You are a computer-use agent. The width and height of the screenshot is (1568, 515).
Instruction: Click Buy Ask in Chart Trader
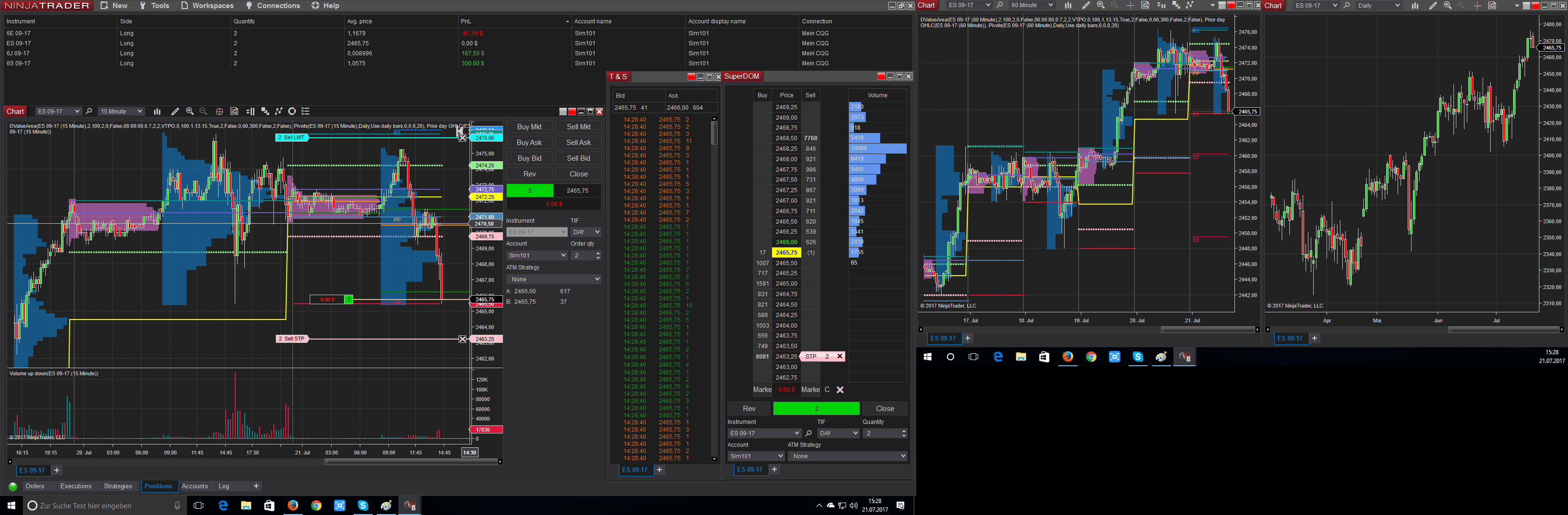529,142
